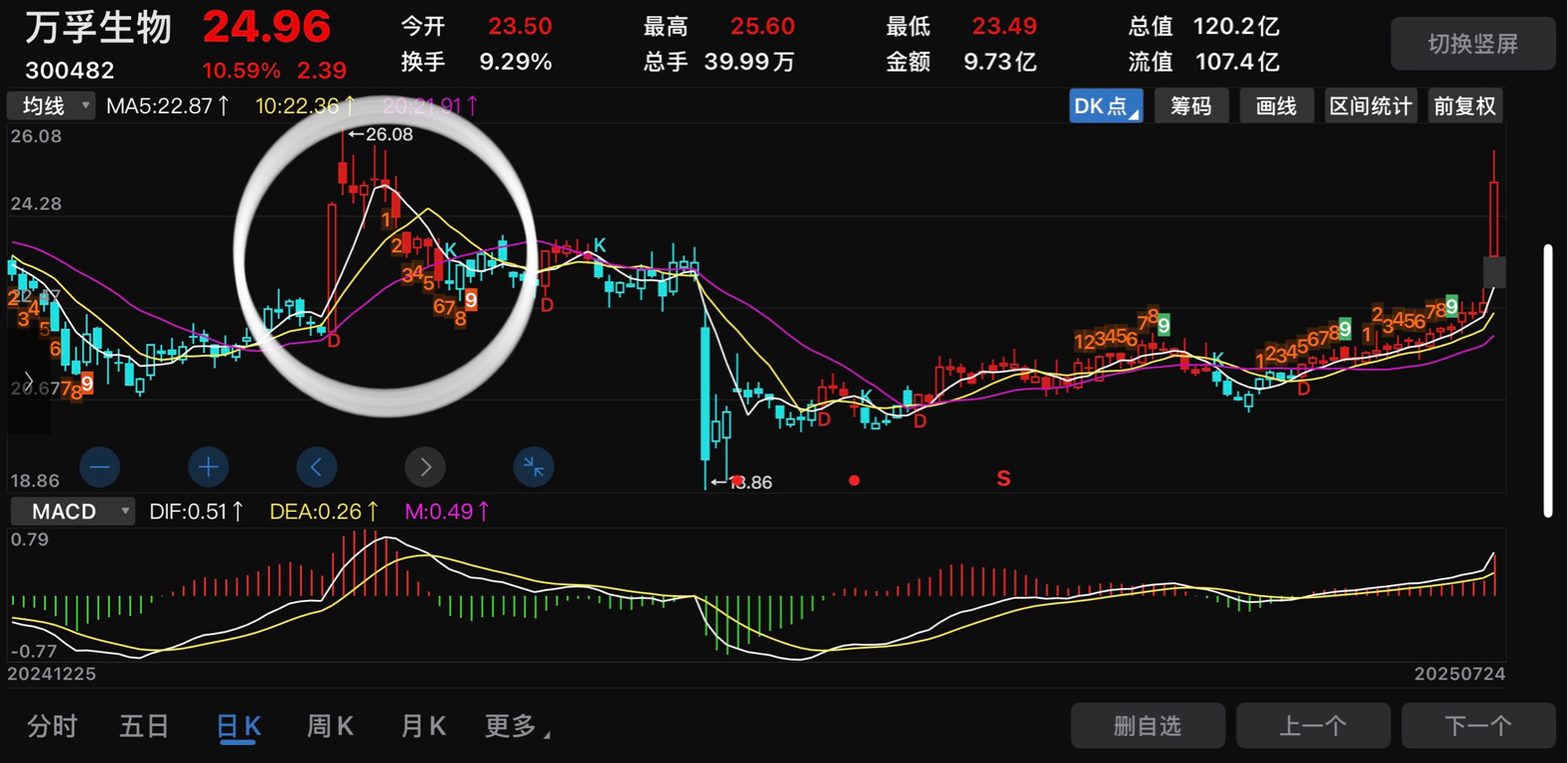The image size is (1568, 763).
Task: Zoom in chart with plus icon
Action: (x=208, y=467)
